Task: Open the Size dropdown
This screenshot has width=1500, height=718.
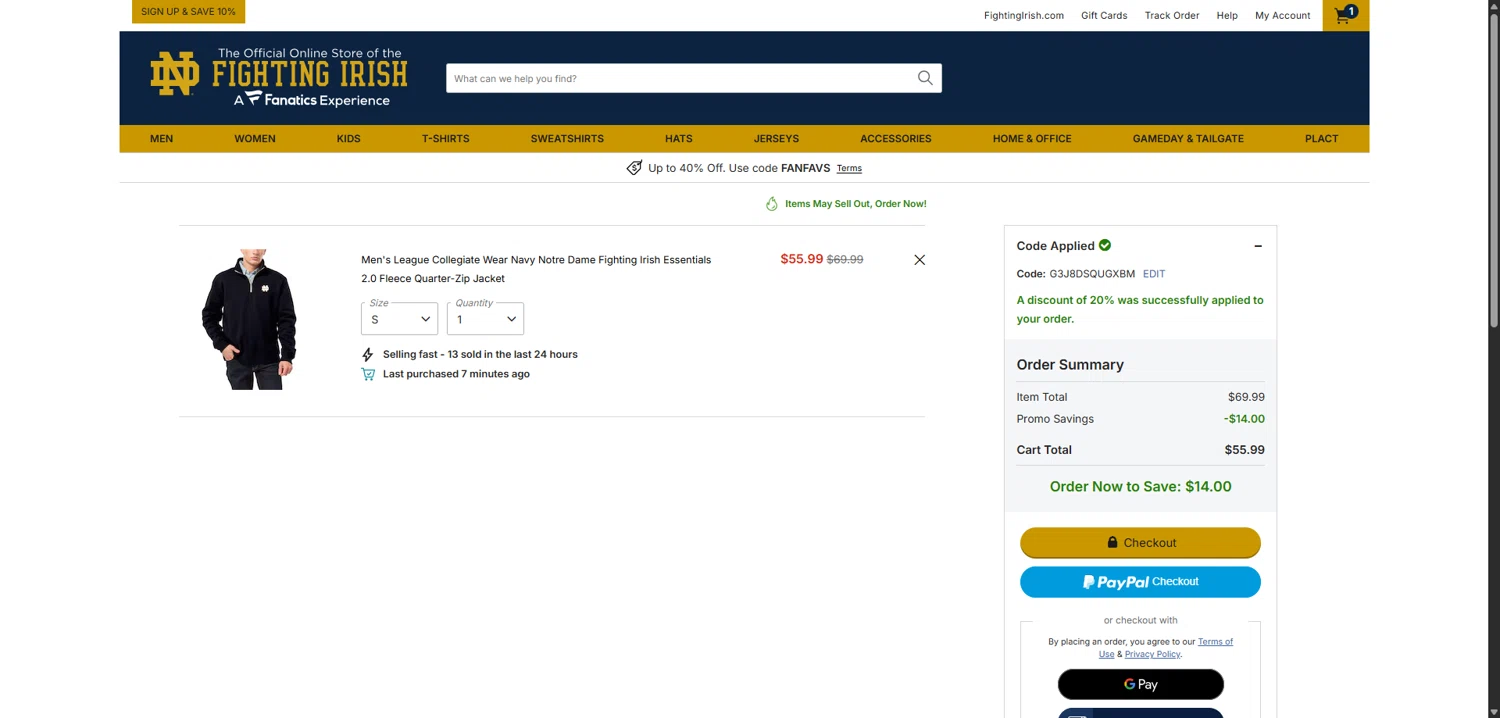Action: [400, 318]
